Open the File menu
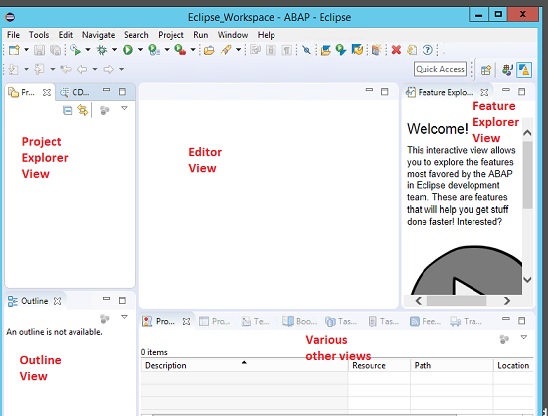 pos(13,35)
